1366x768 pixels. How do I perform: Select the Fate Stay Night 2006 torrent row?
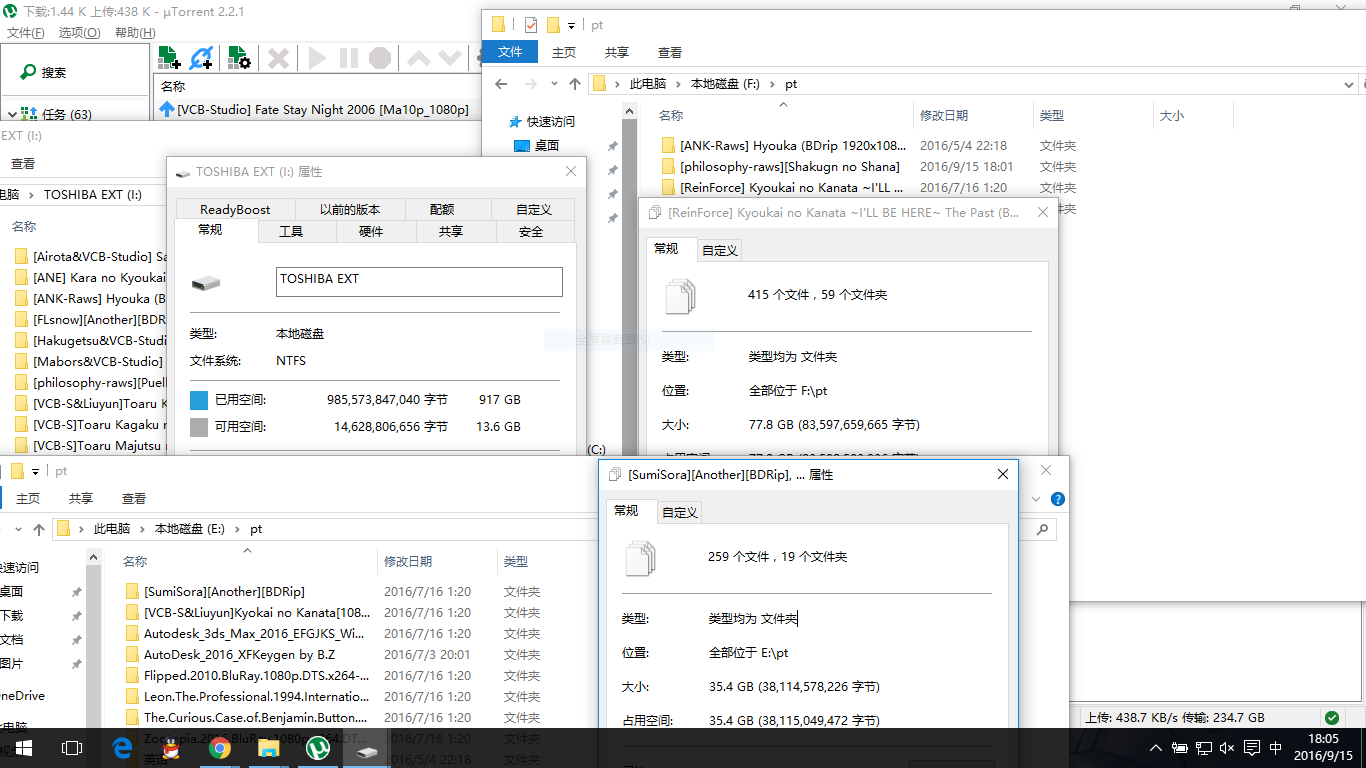click(314, 109)
